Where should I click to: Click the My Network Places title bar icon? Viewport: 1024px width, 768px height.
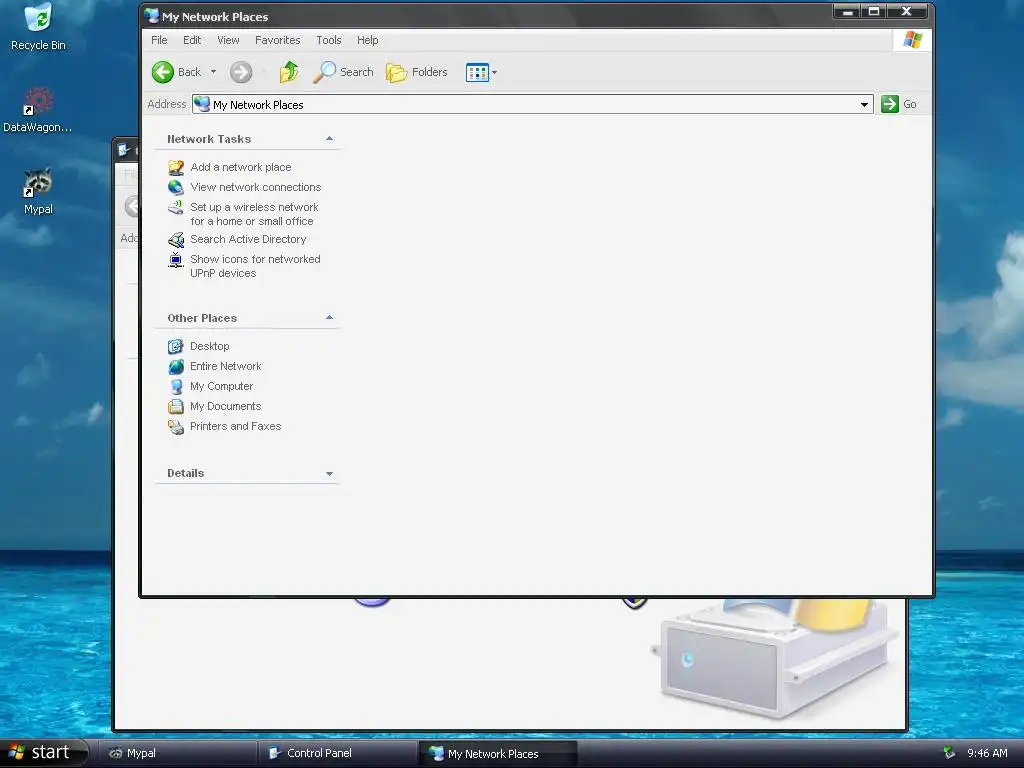(152, 16)
